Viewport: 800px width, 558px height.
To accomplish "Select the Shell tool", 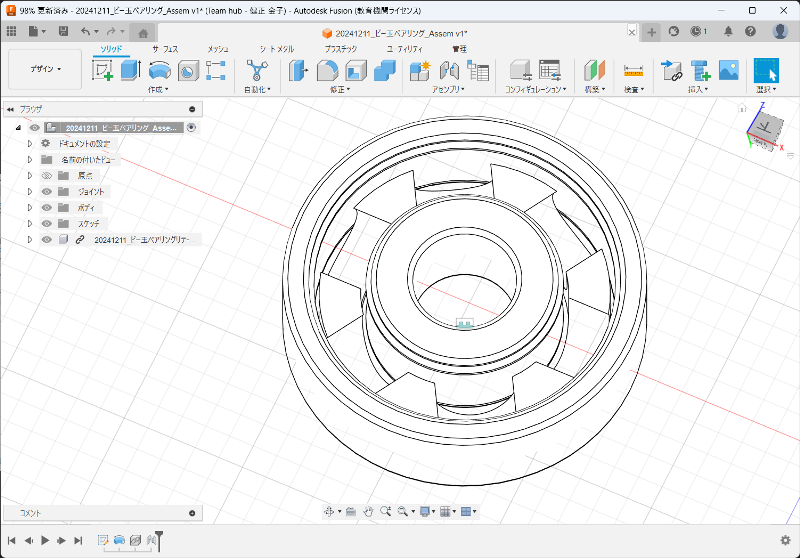I will tap(356, 70).
